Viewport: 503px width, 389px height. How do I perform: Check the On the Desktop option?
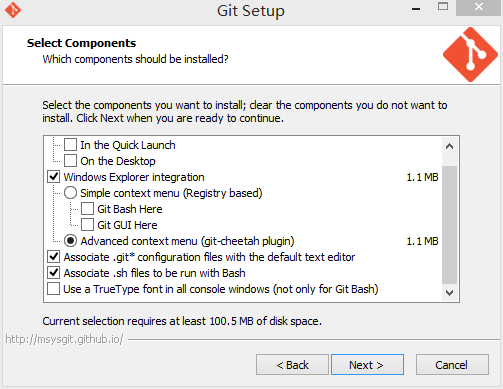pyautogui.click(x=70, y=161)
